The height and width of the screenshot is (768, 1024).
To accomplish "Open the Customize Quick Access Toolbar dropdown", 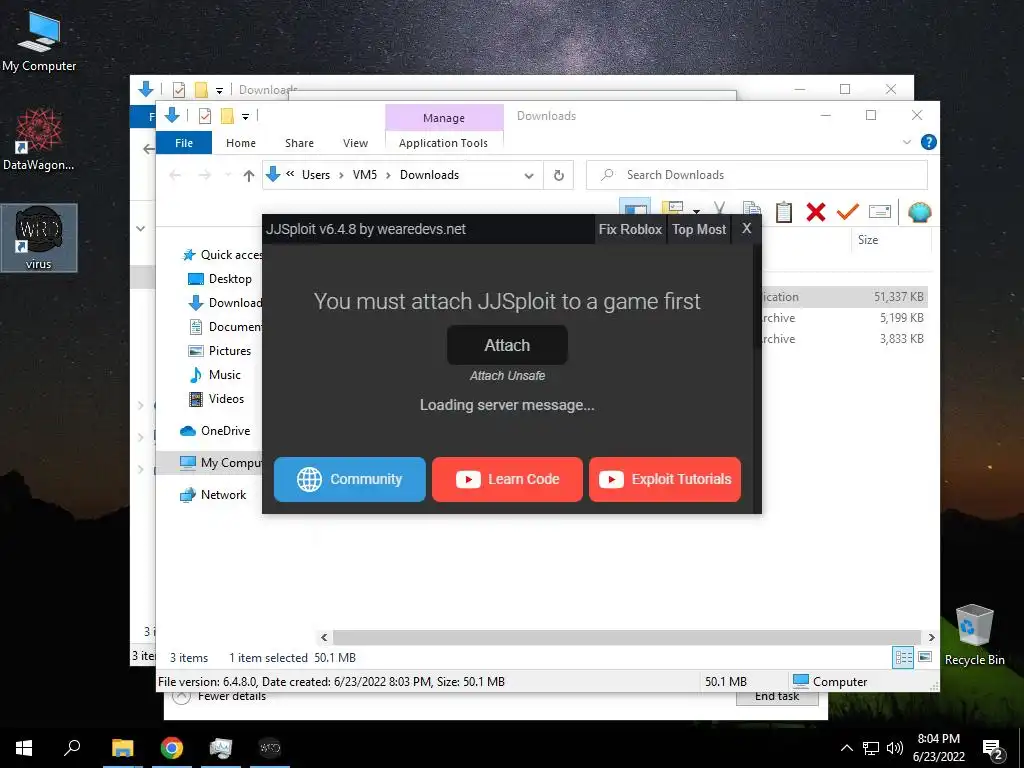I will [x=246, y=117].
